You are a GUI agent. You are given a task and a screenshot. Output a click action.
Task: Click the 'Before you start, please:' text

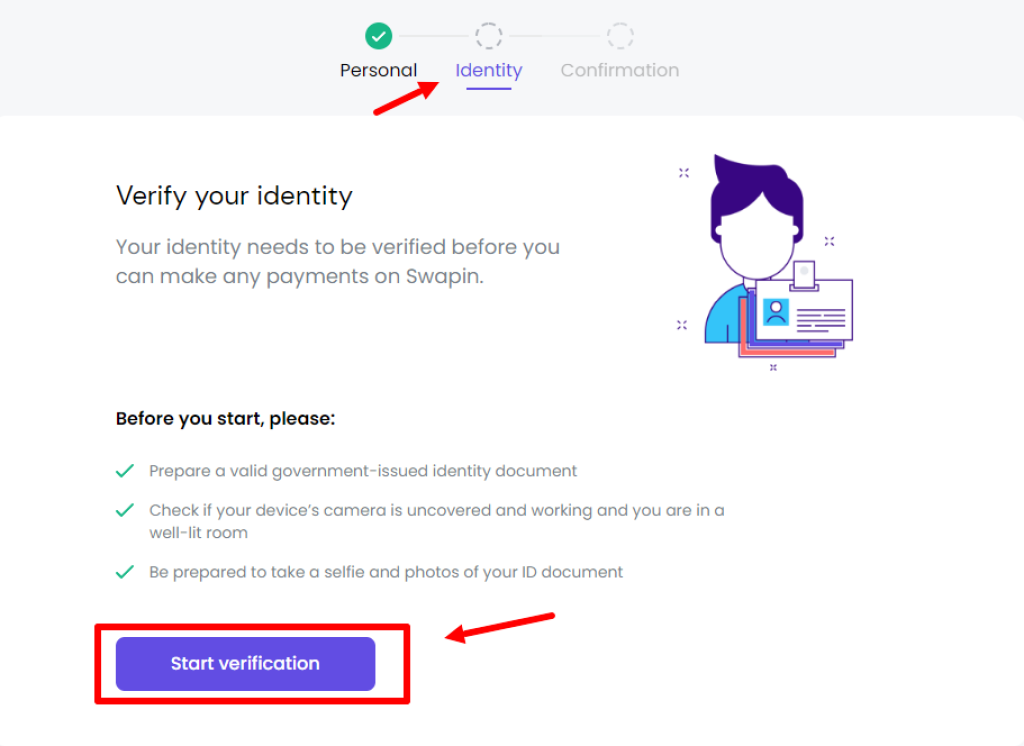click(x=225, y=419)
